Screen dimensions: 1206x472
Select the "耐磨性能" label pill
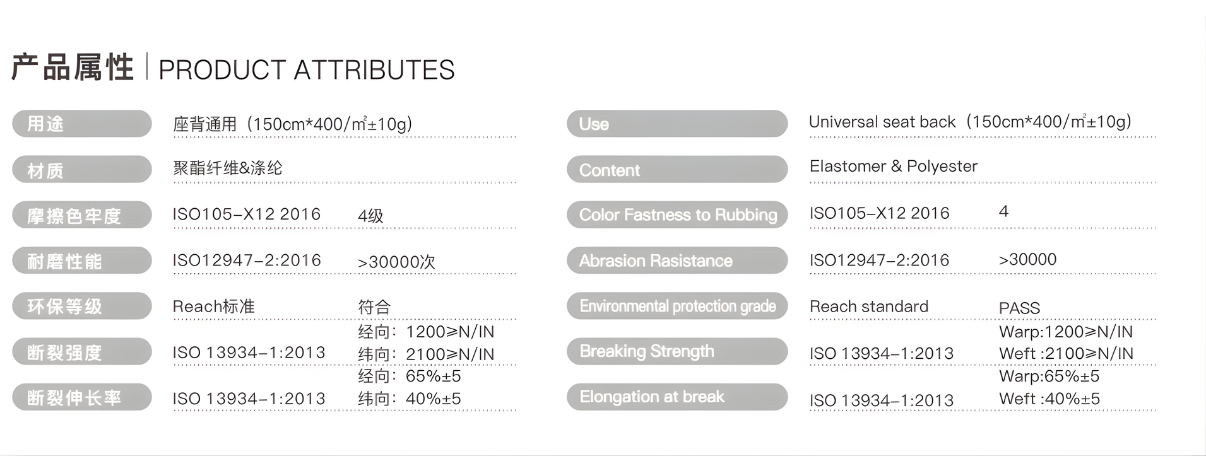click(81, 261)
